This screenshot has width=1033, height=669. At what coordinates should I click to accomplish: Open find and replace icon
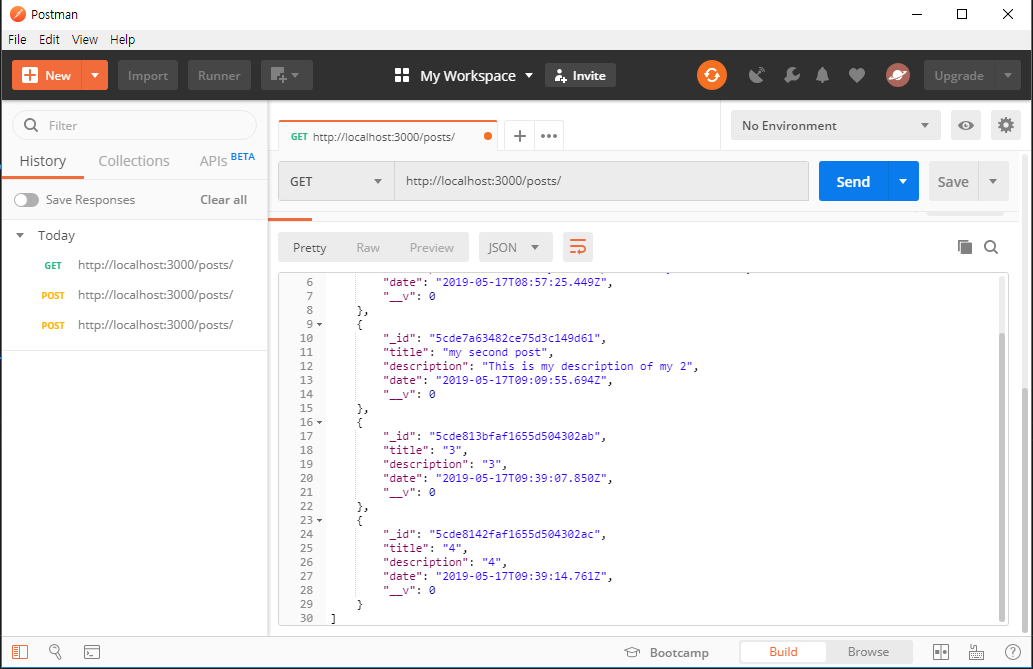pyautogui.click(x=55, y=652)
